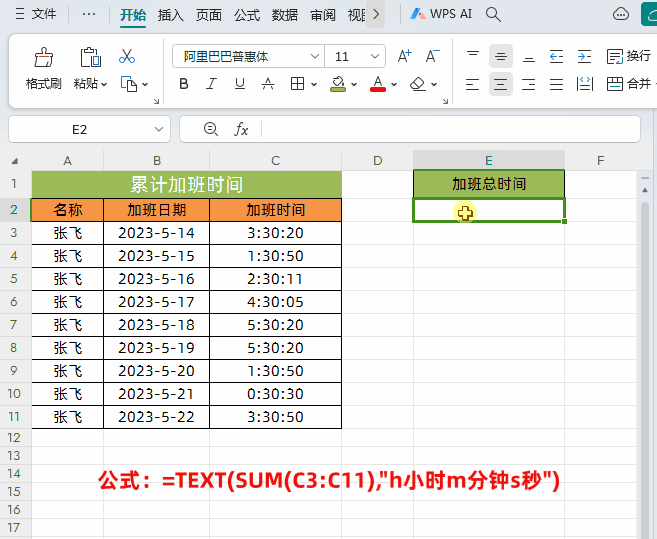Open the Name Box dropdown arrow
This screenshot has width=657, height=539.
pyautogui.click(x=159, y=130)
